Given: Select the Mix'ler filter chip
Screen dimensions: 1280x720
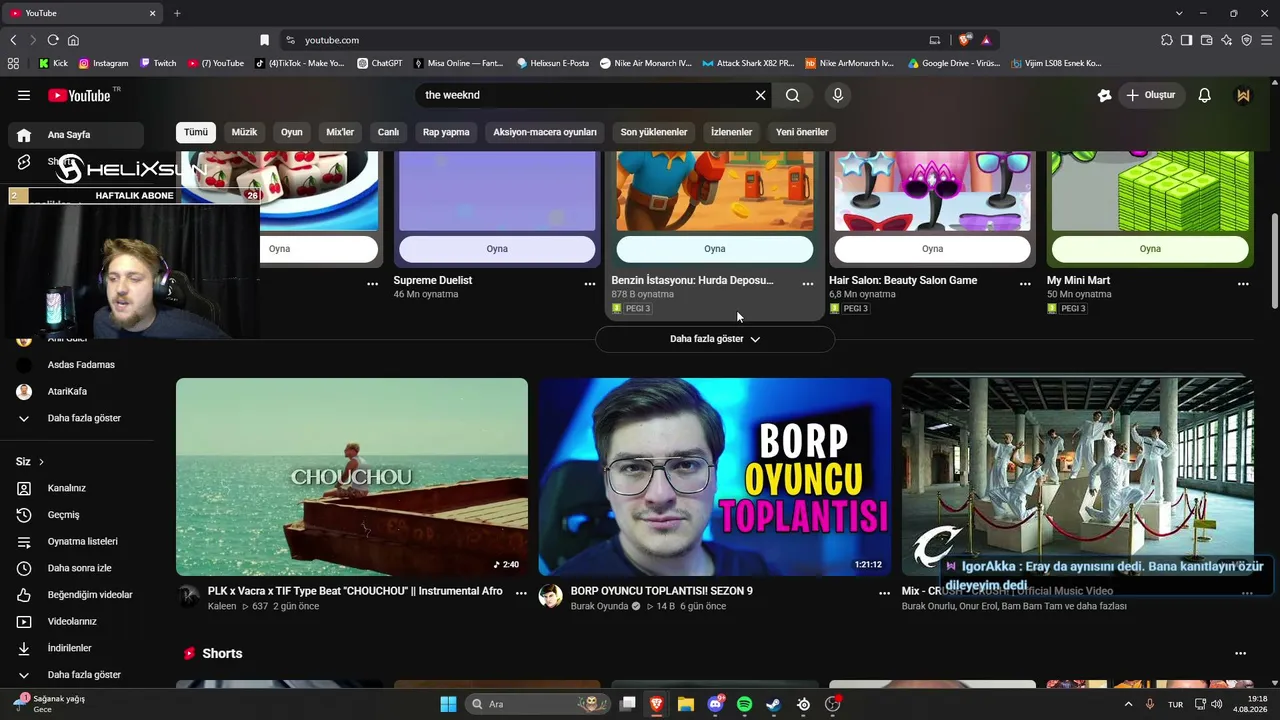Looking at the screenshot, I should coord(340,132).
